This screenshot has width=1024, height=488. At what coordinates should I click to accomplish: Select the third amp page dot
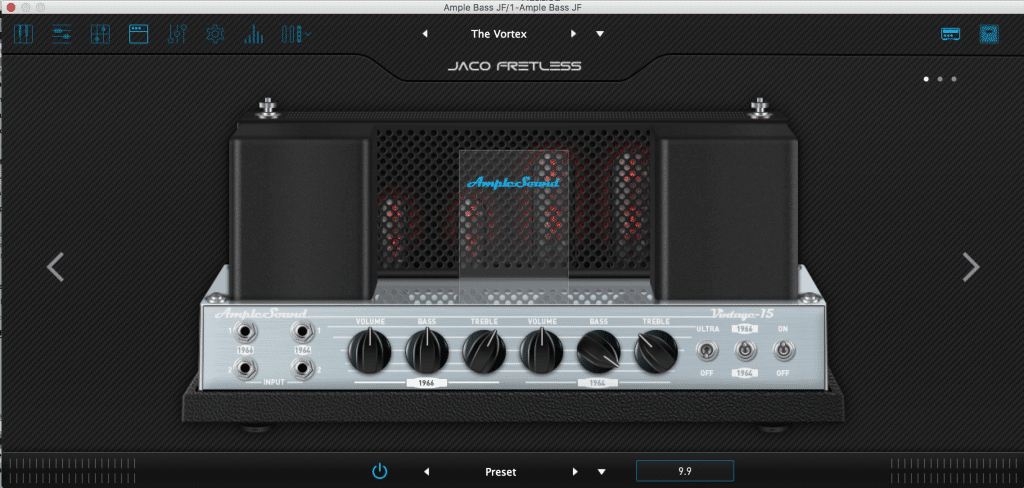click(954, 79)
